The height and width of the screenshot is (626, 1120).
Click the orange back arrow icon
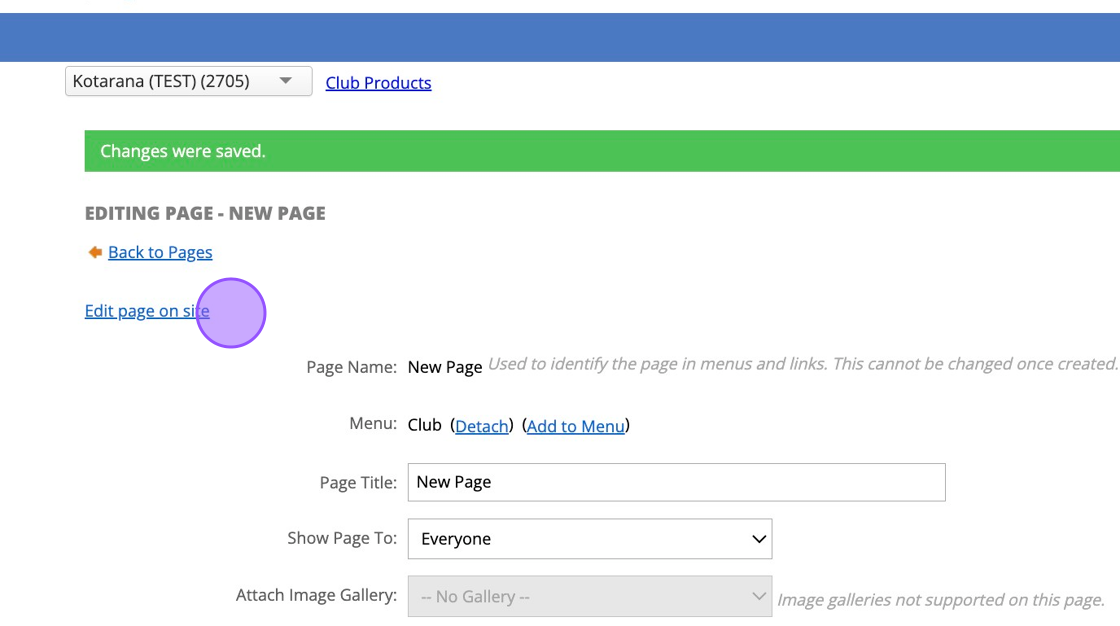click(x=95, y=252)
